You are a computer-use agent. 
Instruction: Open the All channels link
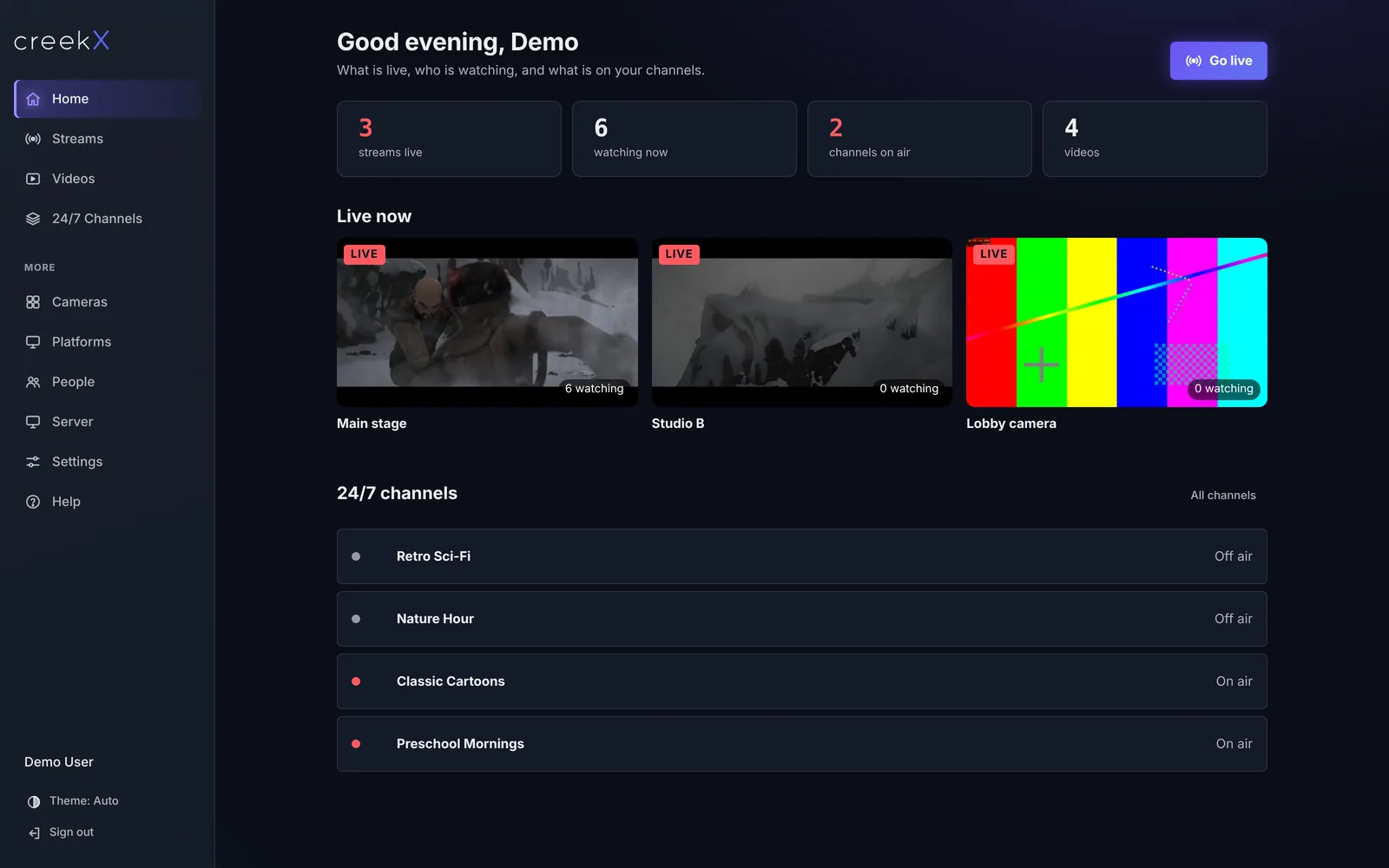[1223, 495]
